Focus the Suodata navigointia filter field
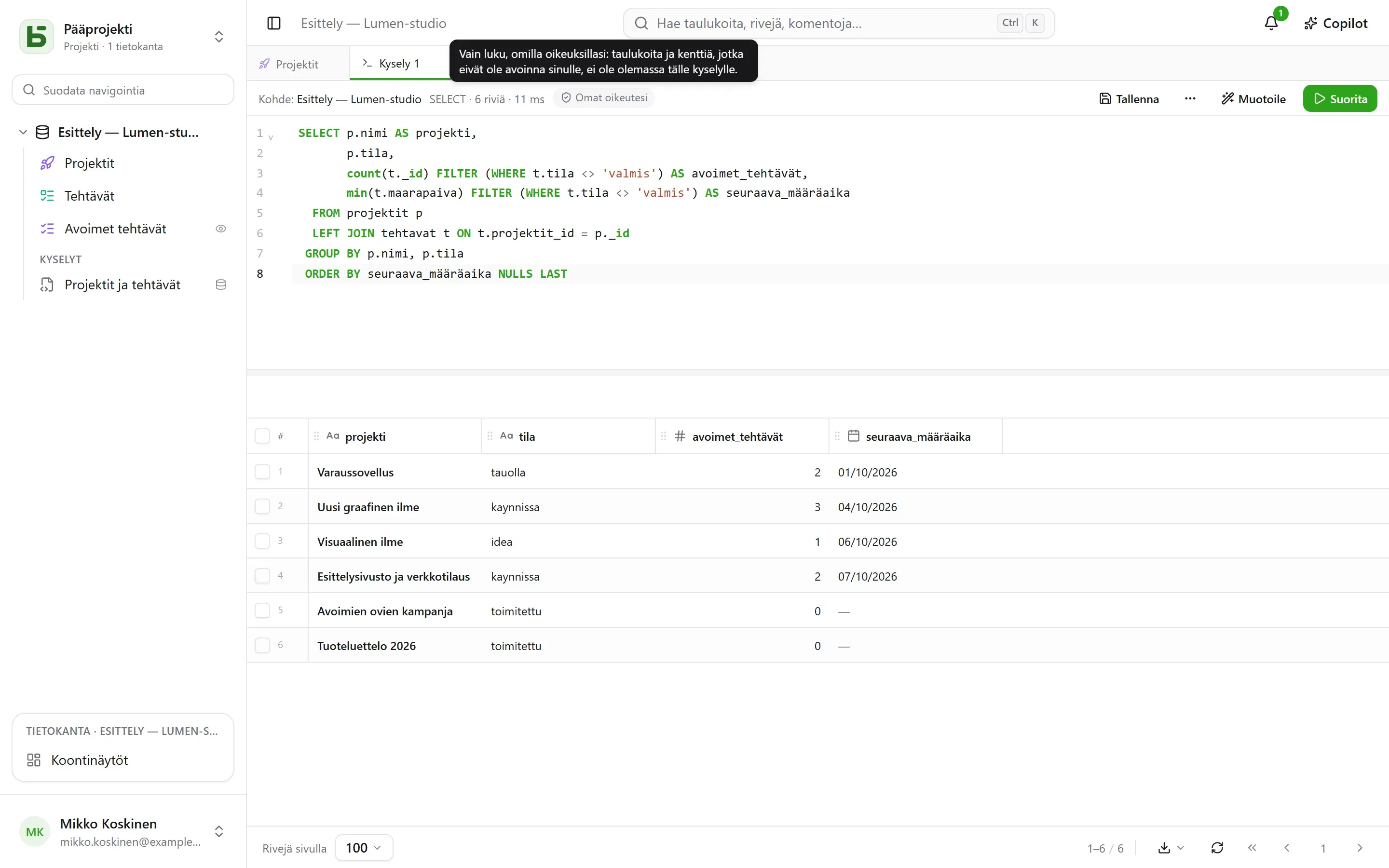Screen dimensions: 1389x868 pos(123,90)
